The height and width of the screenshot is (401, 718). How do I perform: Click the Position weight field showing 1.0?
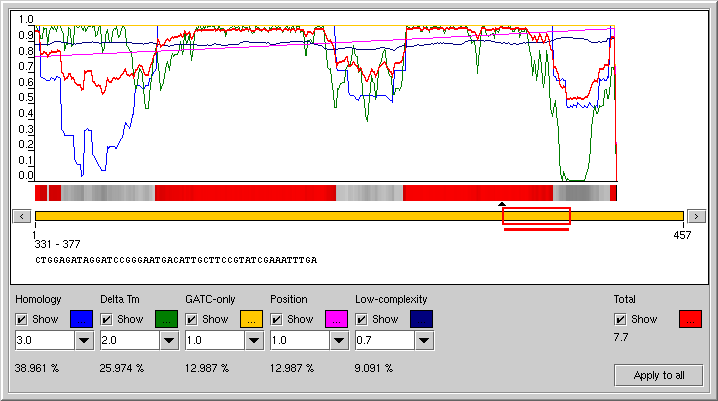(300, 341)
